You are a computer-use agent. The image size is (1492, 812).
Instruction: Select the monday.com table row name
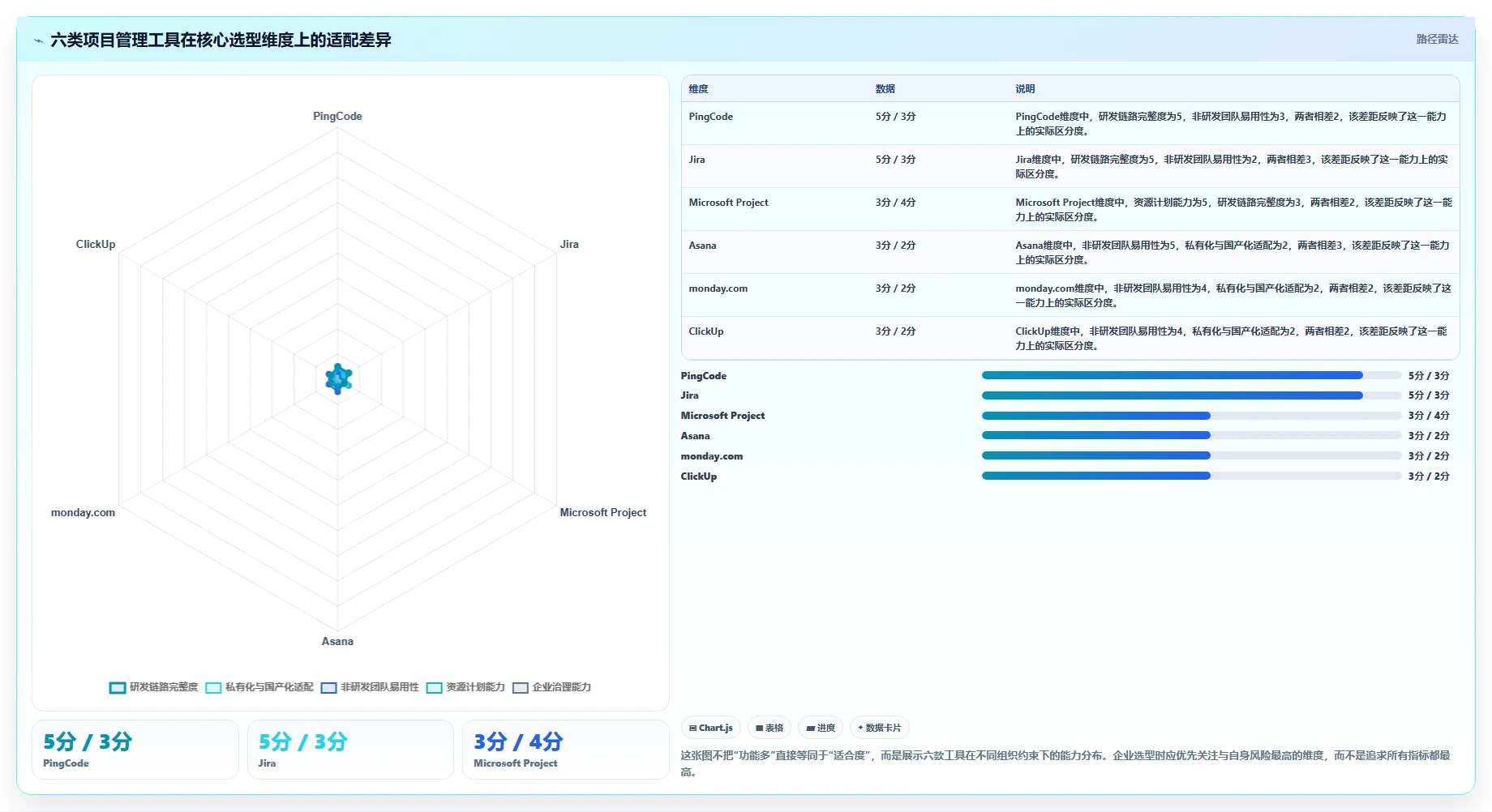click(718, 288)
